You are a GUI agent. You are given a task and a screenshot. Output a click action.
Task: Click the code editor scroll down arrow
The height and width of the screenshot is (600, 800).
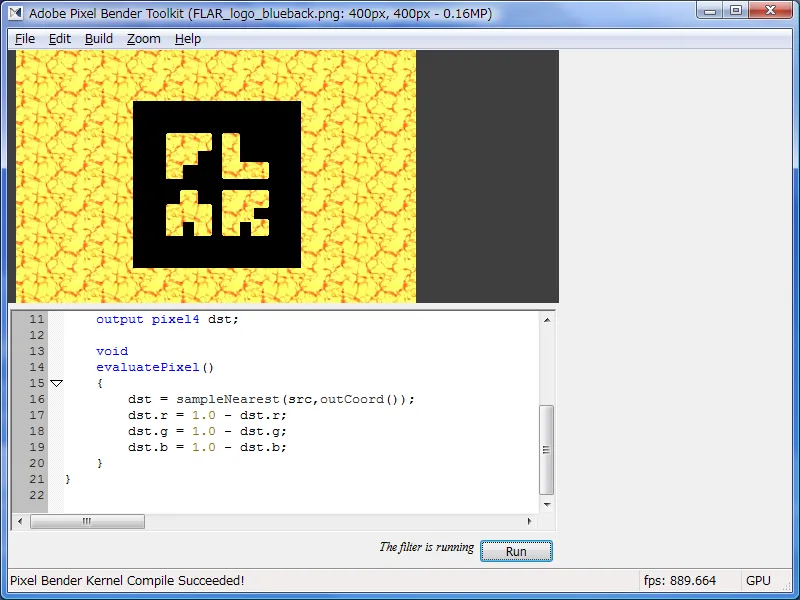547,504
